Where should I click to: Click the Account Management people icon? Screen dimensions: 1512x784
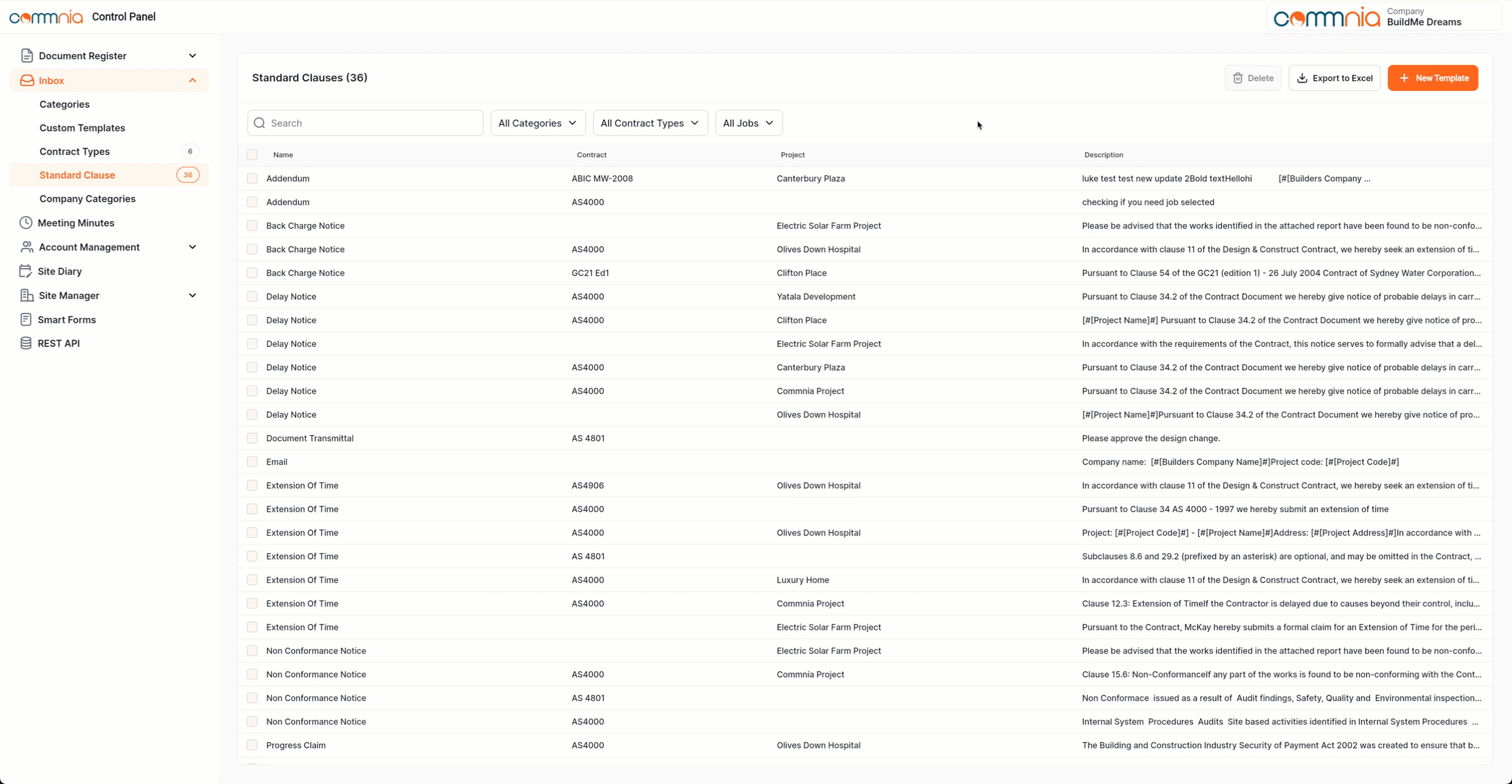coord(27,247)
